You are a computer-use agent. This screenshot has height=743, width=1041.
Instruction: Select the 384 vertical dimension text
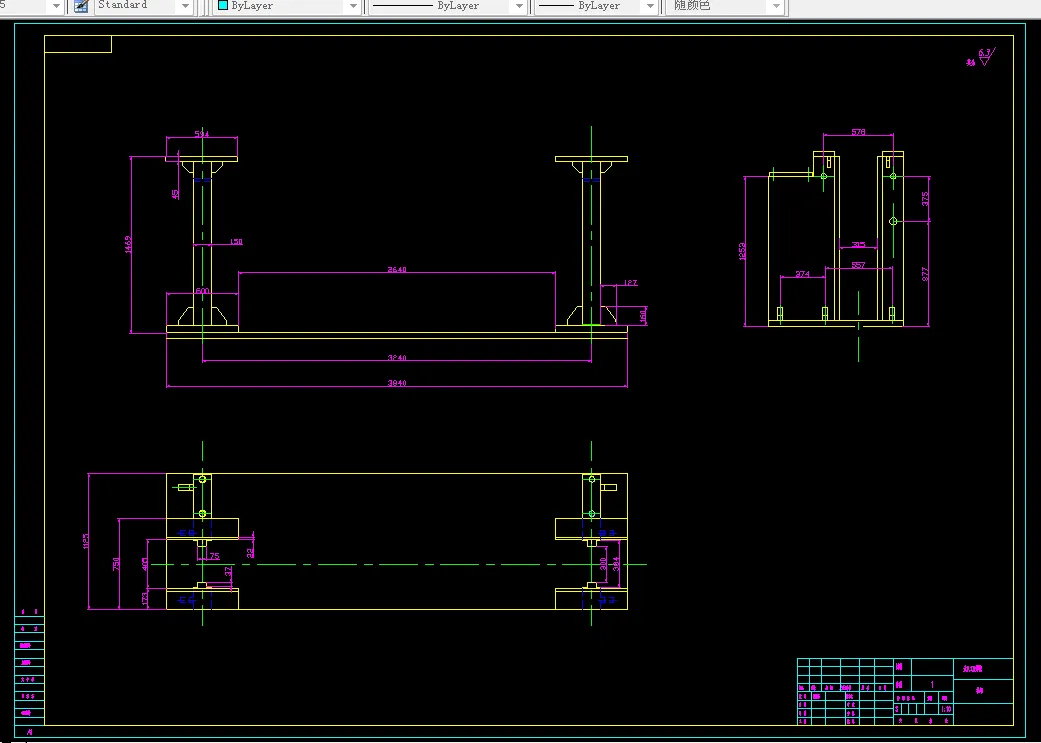tap(615, 564)
